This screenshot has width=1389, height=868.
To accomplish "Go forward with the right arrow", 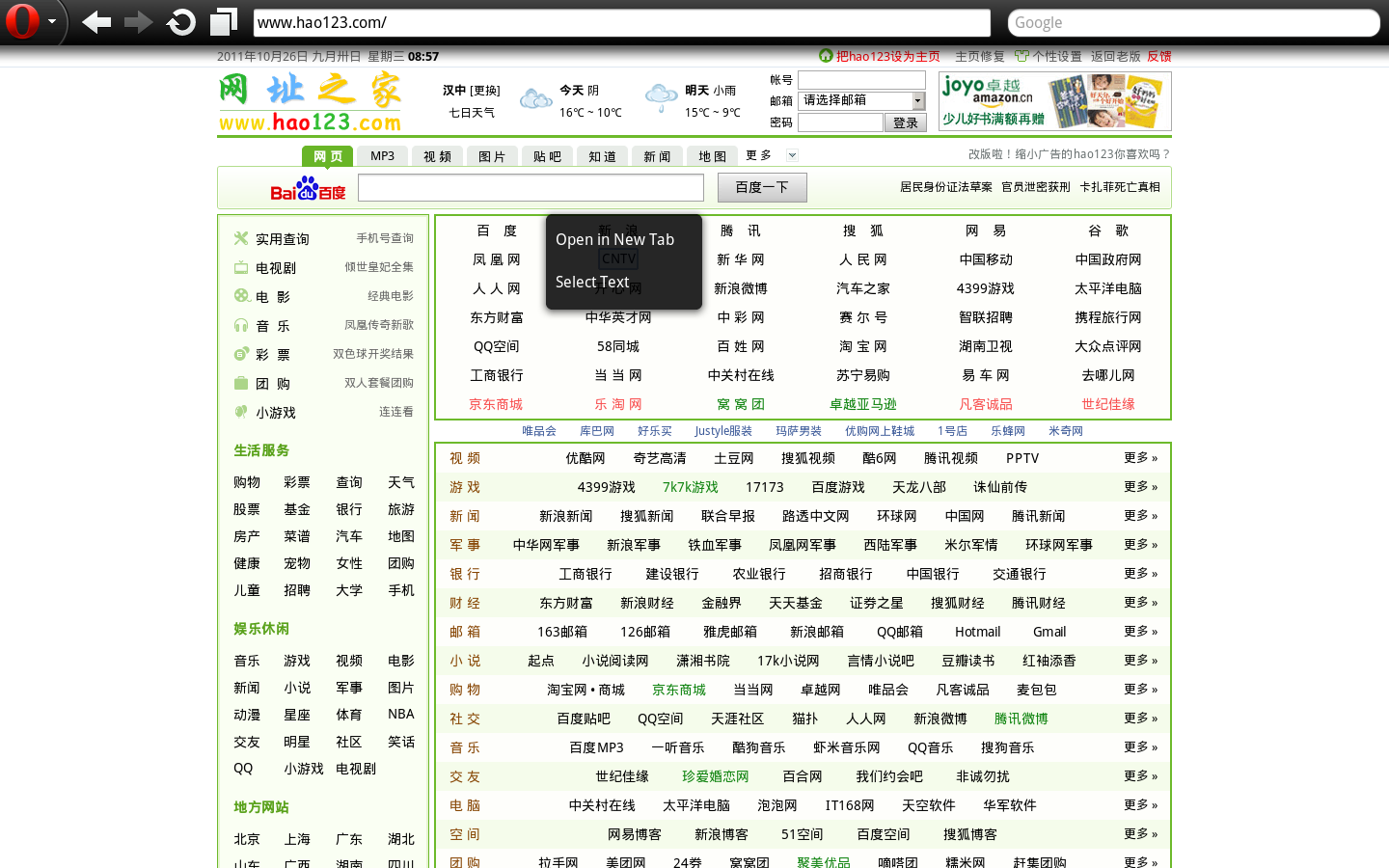I will point(138,22).
